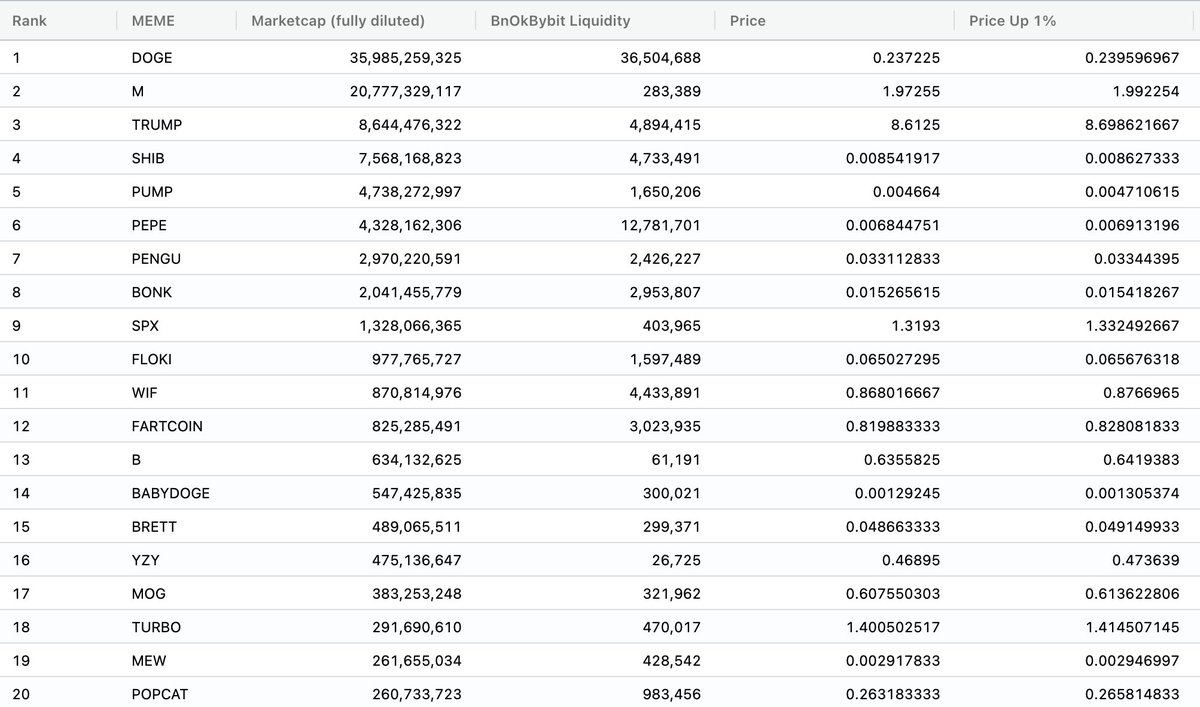Select YZY liquidity 26,725
This screenshot has width=1200, height=707.
[676, 560]
